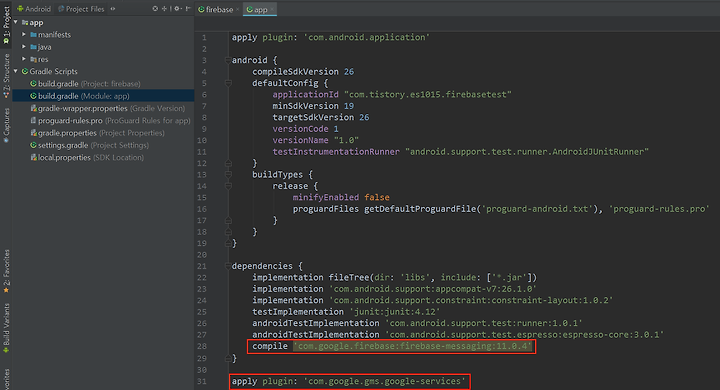Click the appcompat-v7:26.1.0 dependency line
Image resolution: width=720 pixels, height=390 pixels.
click(394, 289)
